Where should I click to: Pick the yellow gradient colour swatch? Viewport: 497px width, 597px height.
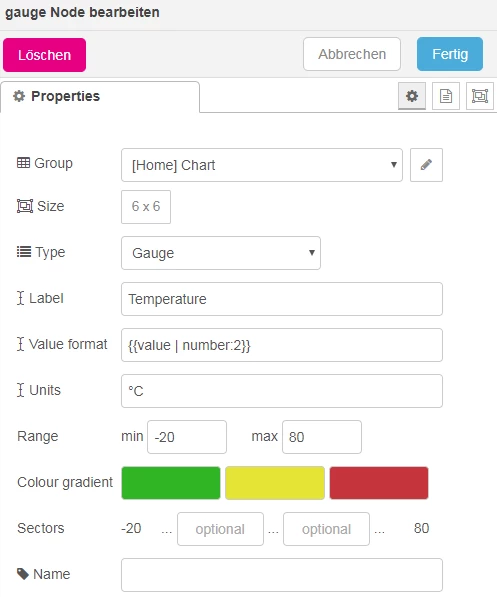click(275, 483)
